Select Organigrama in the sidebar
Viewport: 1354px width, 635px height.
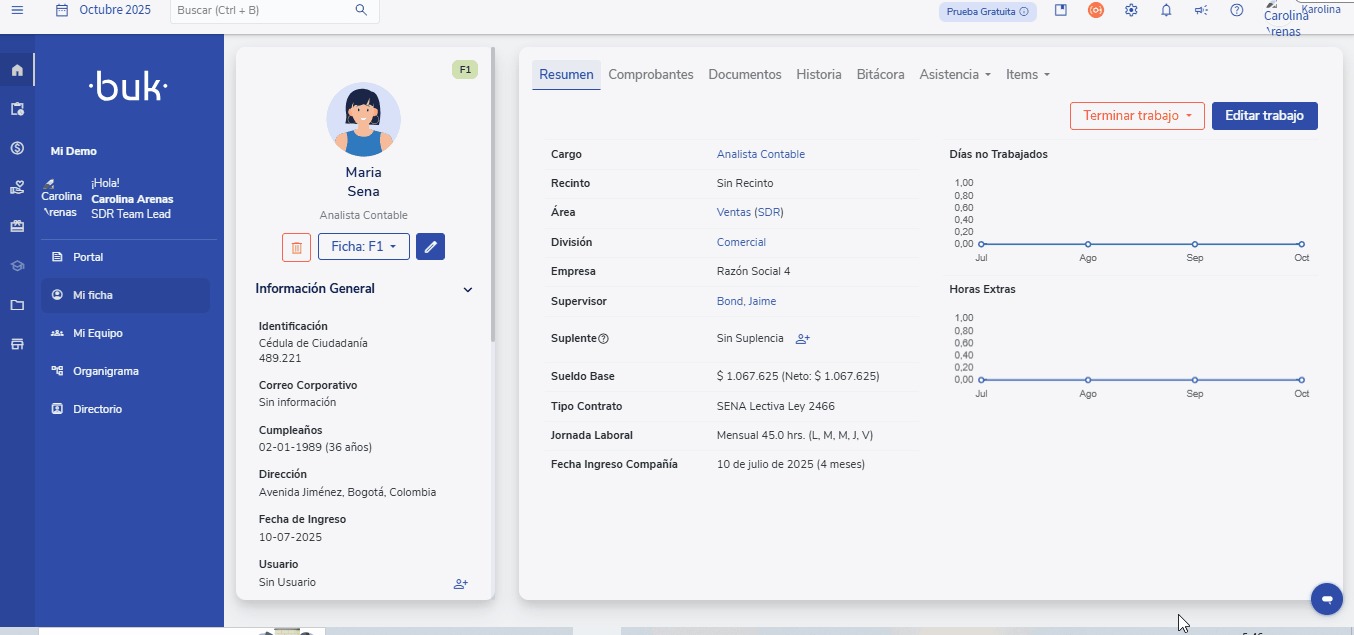click(x=105, y=371)
